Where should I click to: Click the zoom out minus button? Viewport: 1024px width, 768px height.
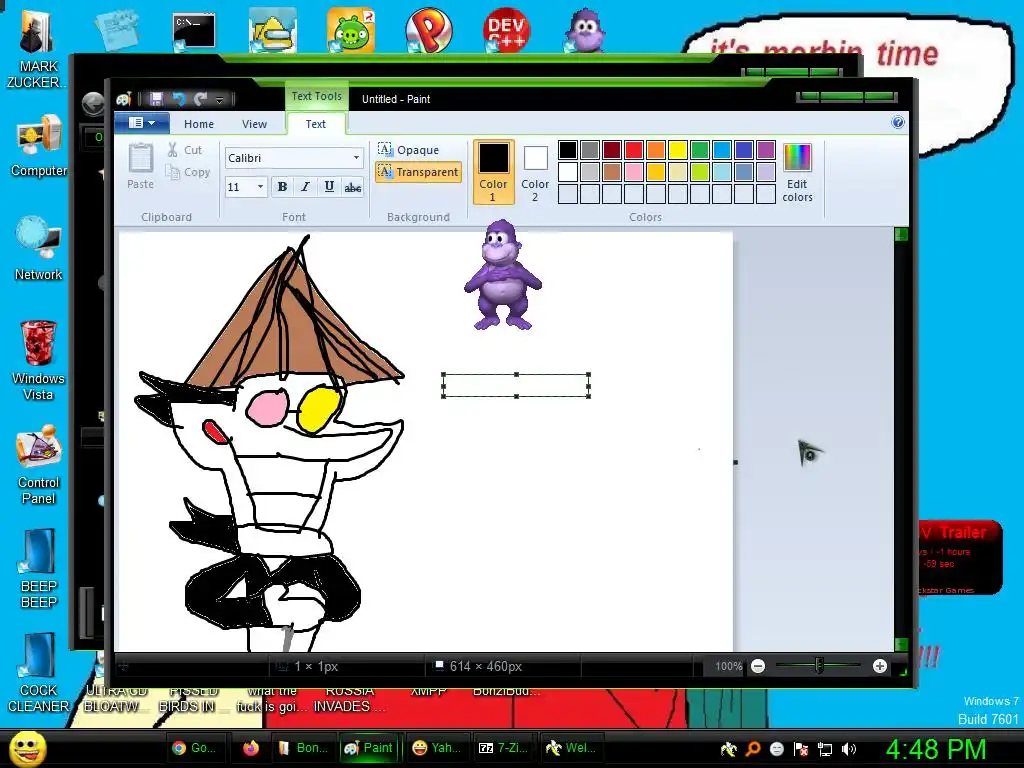[x=758, y=666]
